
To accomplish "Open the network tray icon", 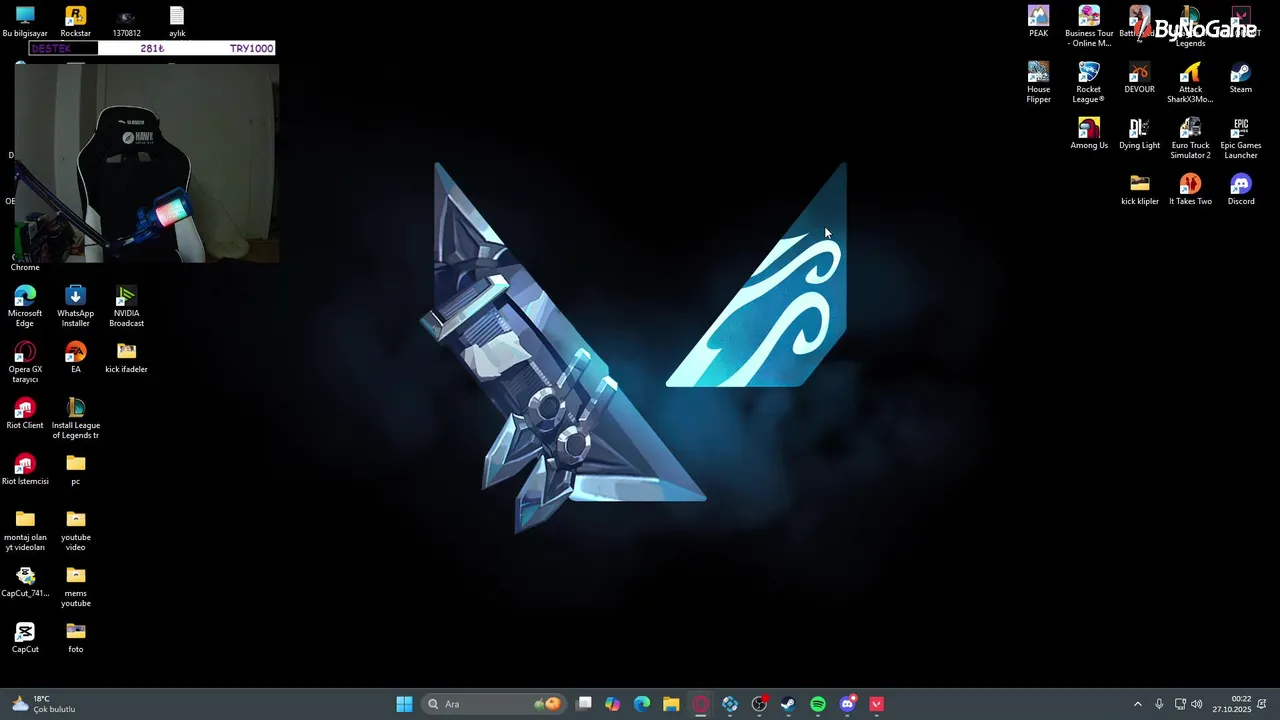I will tap(1180, 704).
